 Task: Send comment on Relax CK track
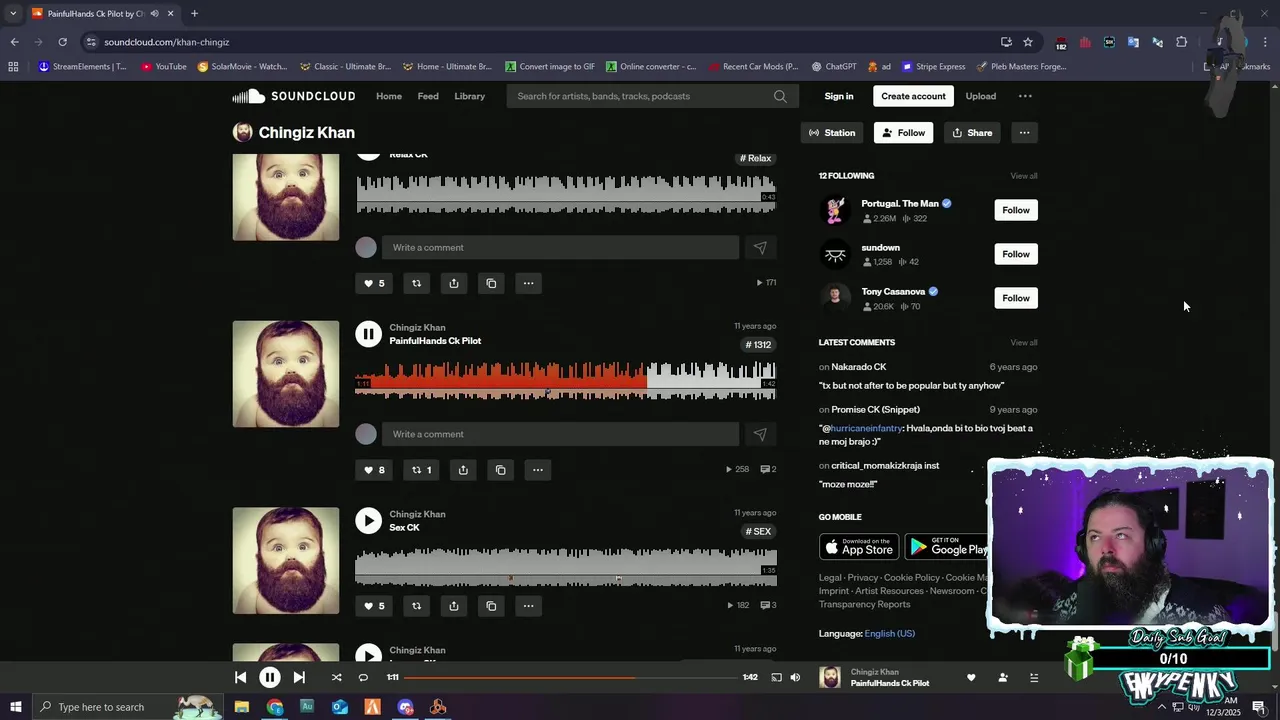coord(760,247)
